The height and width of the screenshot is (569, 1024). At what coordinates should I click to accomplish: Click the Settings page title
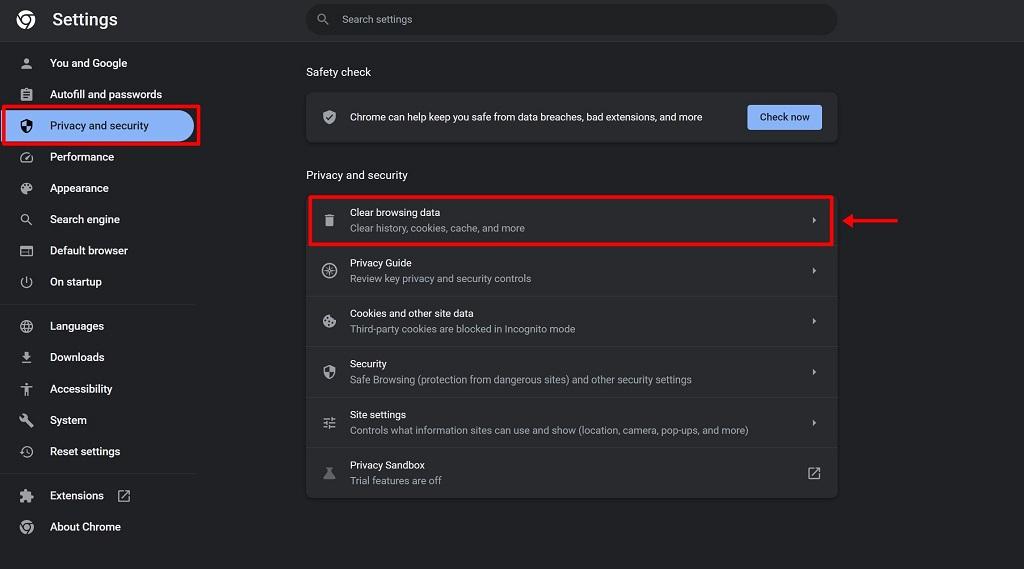click(85, 20)
